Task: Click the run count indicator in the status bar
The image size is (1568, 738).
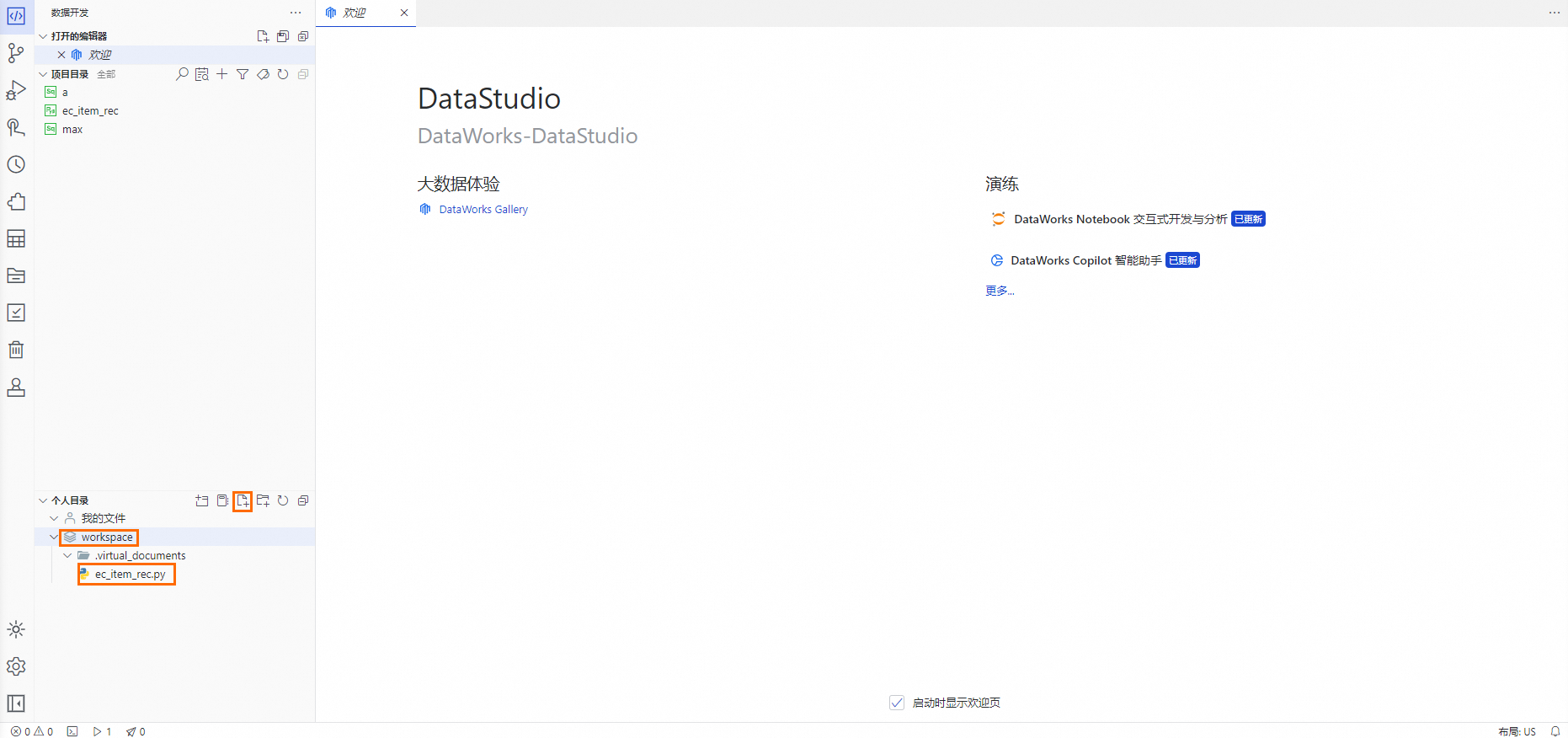Action: point(102,731)
